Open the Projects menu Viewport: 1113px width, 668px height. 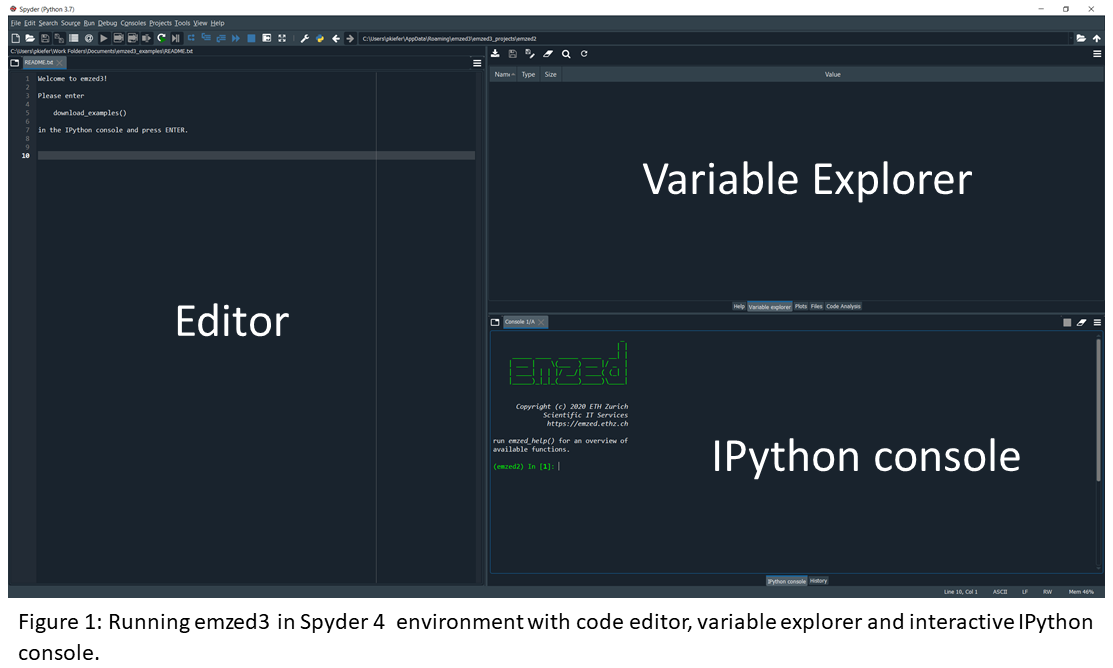[x=160, y=23]
